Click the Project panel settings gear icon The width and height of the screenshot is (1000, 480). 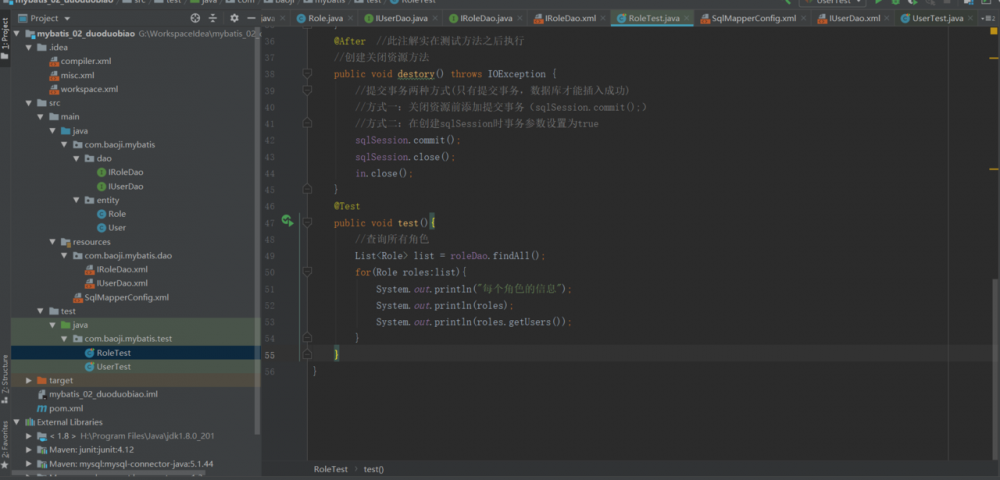pos(234,18)
